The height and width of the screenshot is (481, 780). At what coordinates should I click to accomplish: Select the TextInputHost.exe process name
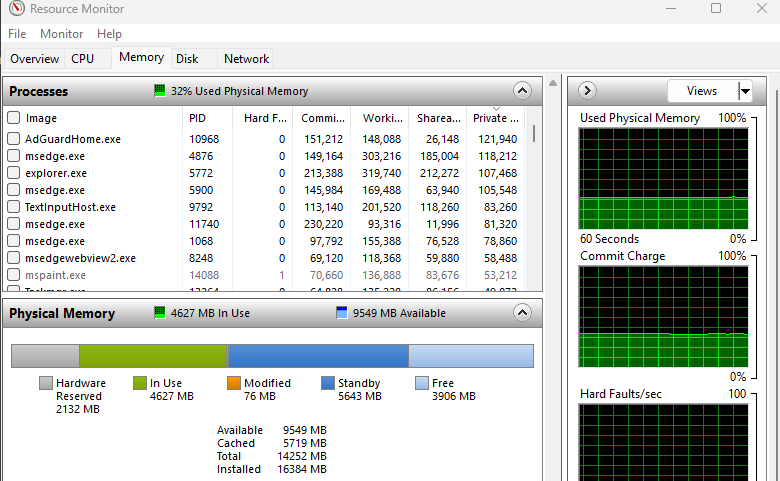tap(70, 207)
